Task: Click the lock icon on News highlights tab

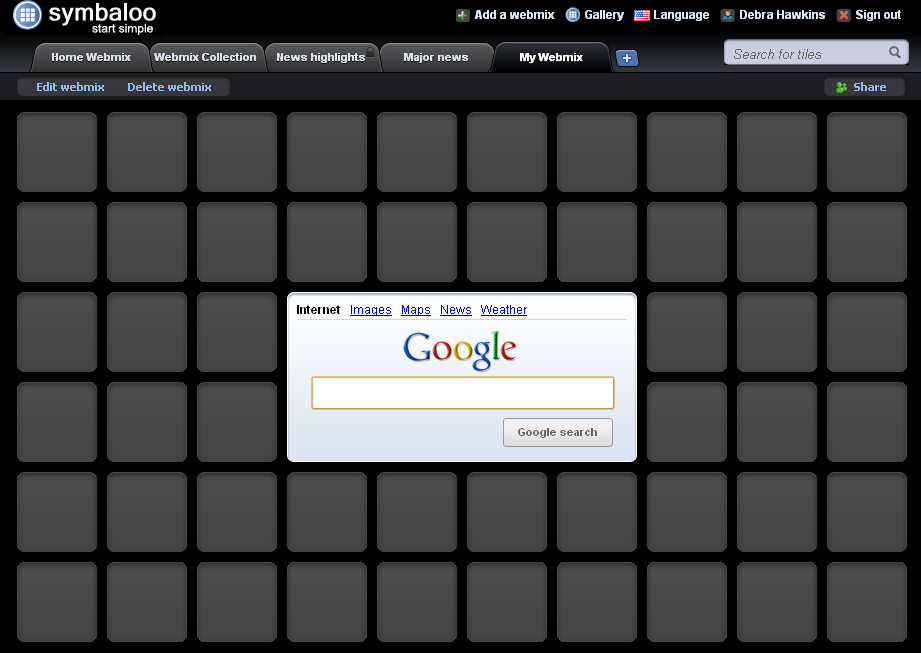Action: coord(370,52)
